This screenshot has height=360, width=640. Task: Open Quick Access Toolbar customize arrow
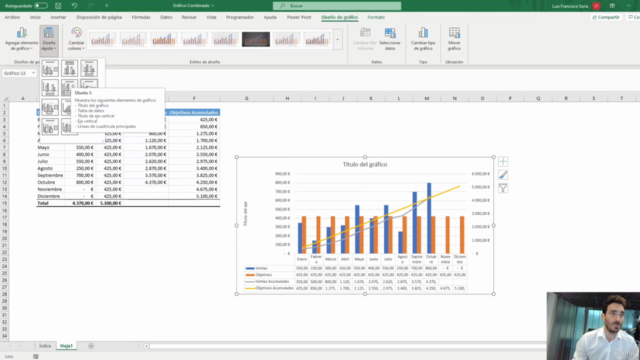click(x=107, y=6)
